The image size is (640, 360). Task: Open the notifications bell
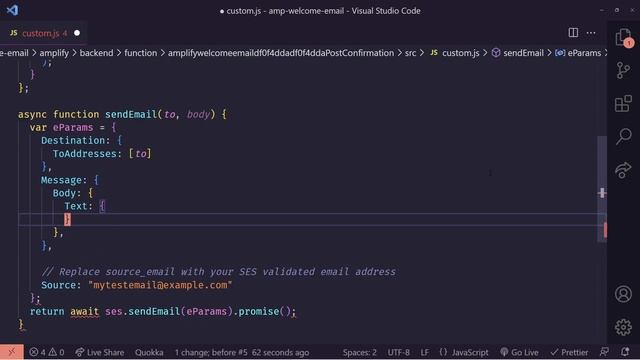tap(625, 352)
